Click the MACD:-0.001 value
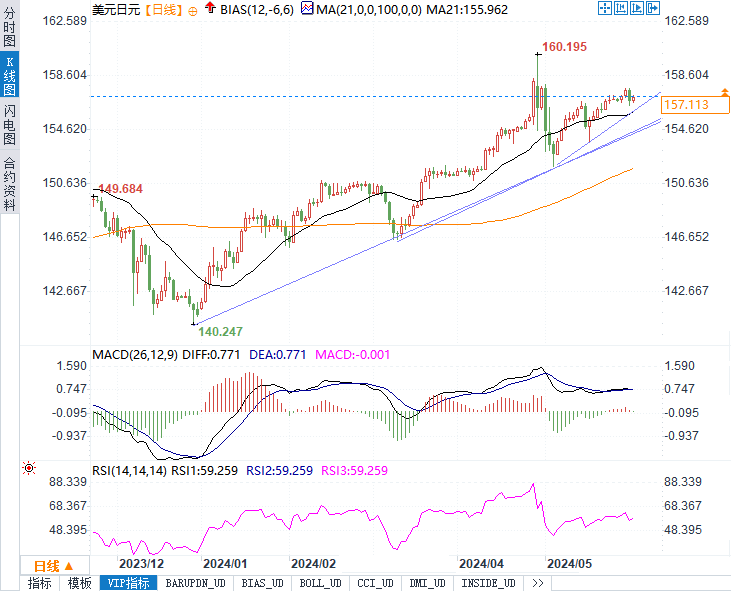The height and width of the screenshot is (591, 731). tap(352, 355)
